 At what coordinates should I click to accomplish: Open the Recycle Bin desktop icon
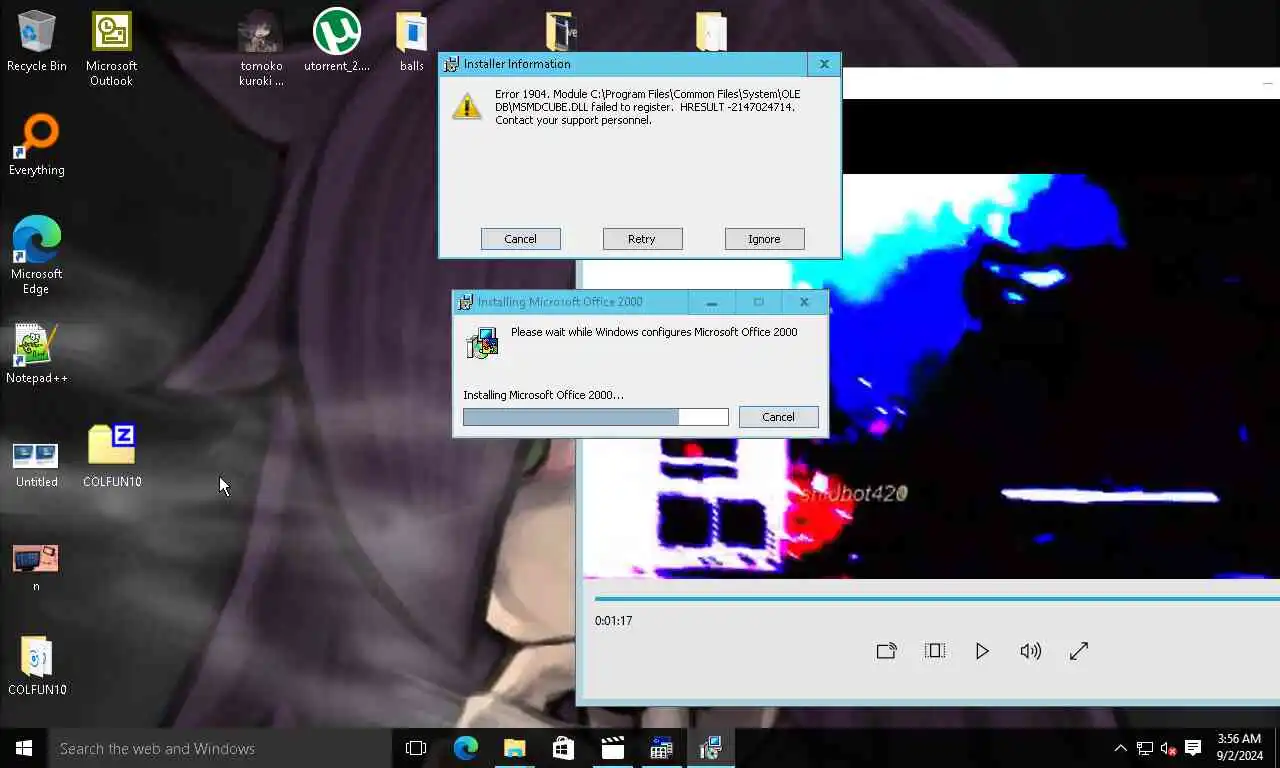click(x=37, y=42)
